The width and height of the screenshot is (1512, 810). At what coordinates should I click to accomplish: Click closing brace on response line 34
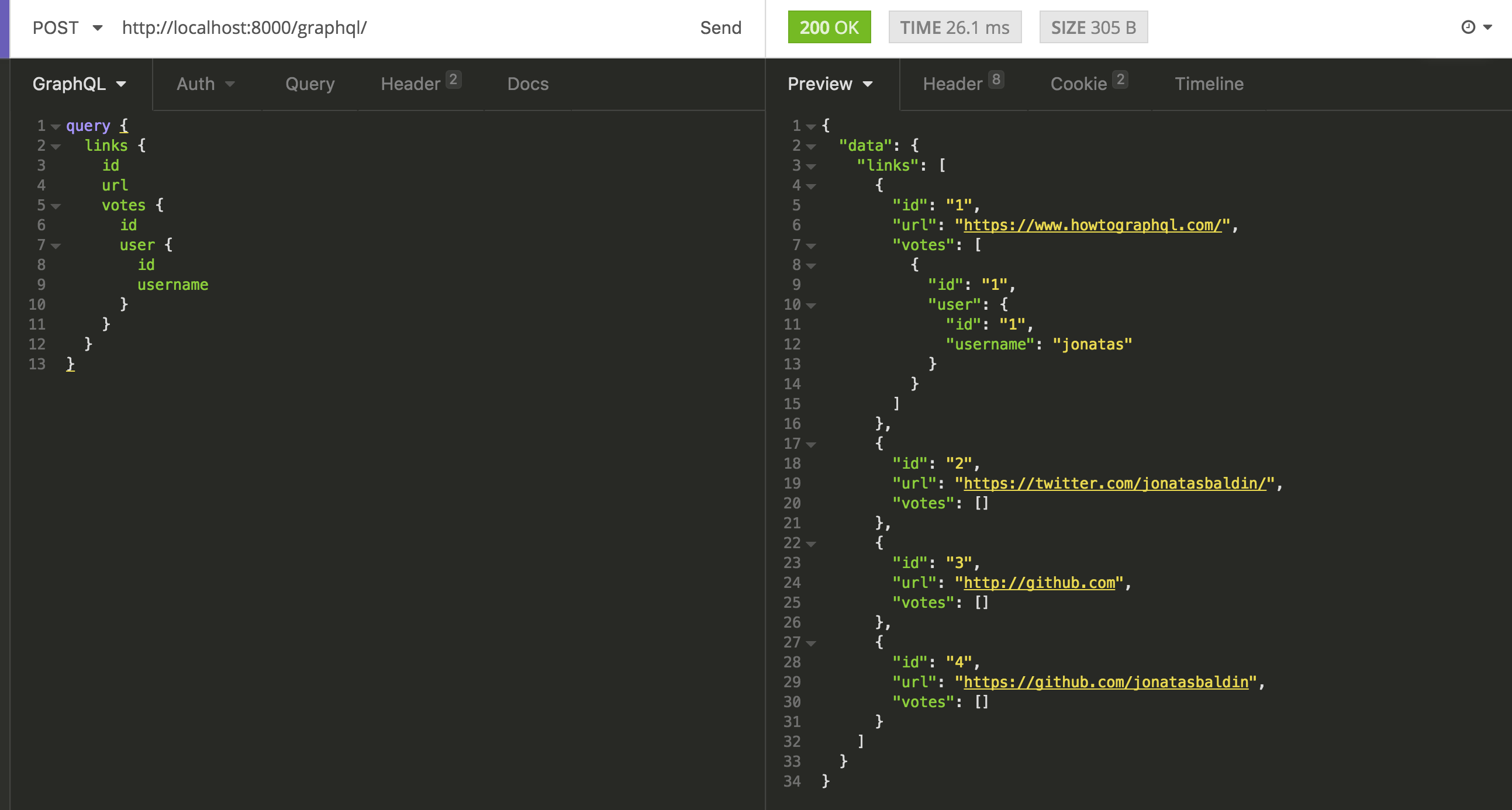coord(825,781)
